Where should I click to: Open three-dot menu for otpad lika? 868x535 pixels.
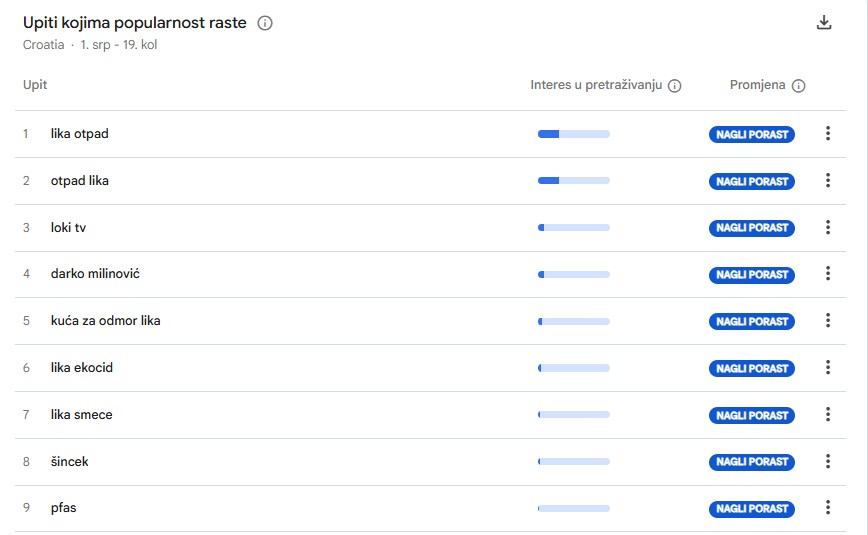(x=828, y=181)
